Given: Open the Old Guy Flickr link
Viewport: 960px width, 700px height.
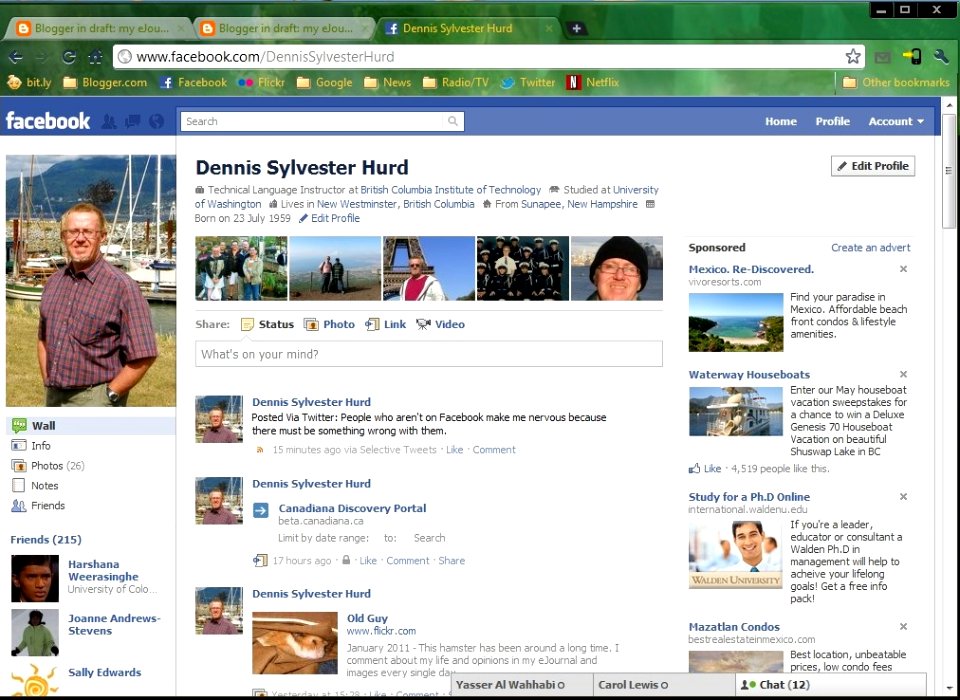Looking at the screenshot, I should [367, 619].
